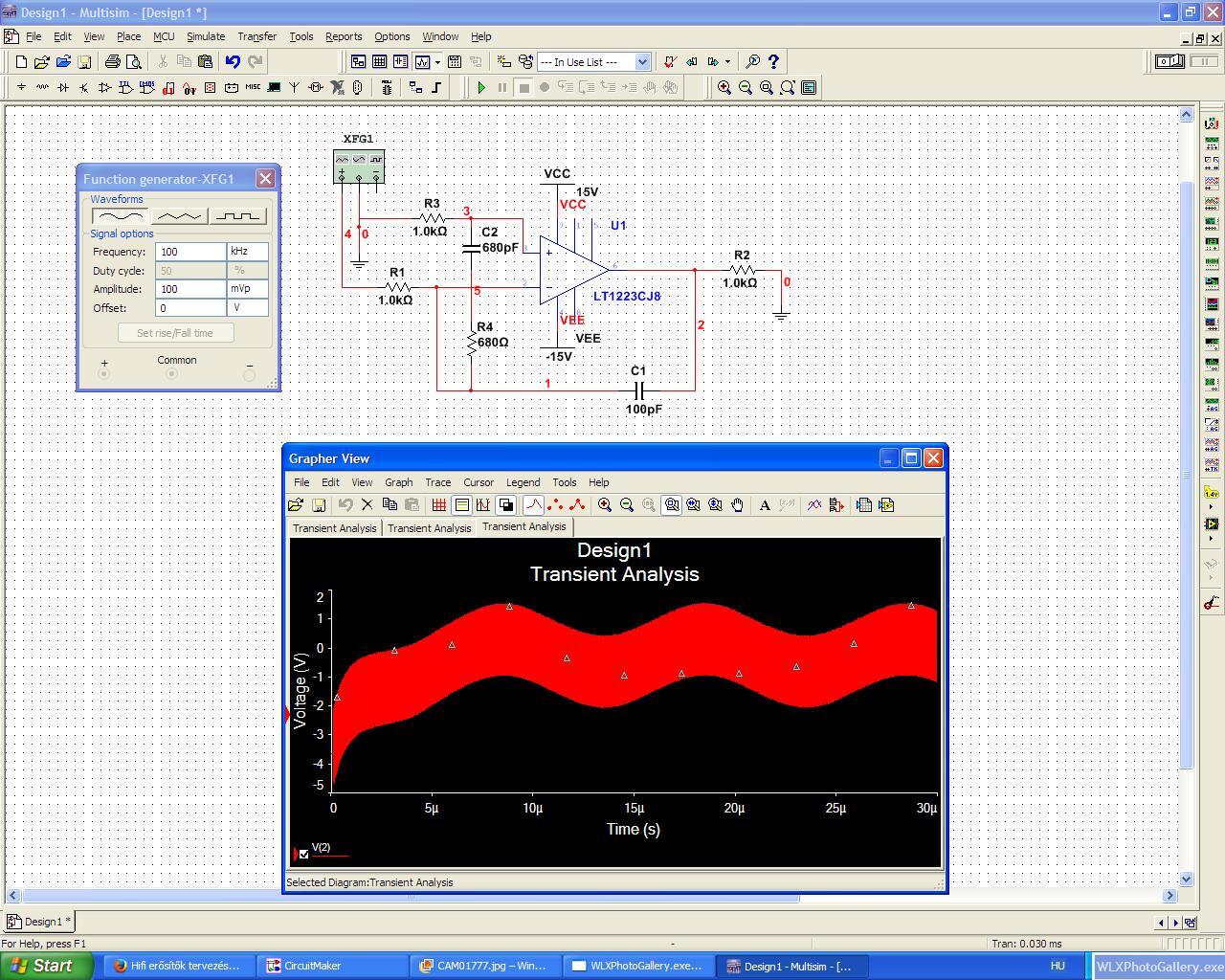The width and height of the screenshot is (1225, 980).
Task: Click the Help question mark icon
Action: pyautogui.click(x=774, y=61)
